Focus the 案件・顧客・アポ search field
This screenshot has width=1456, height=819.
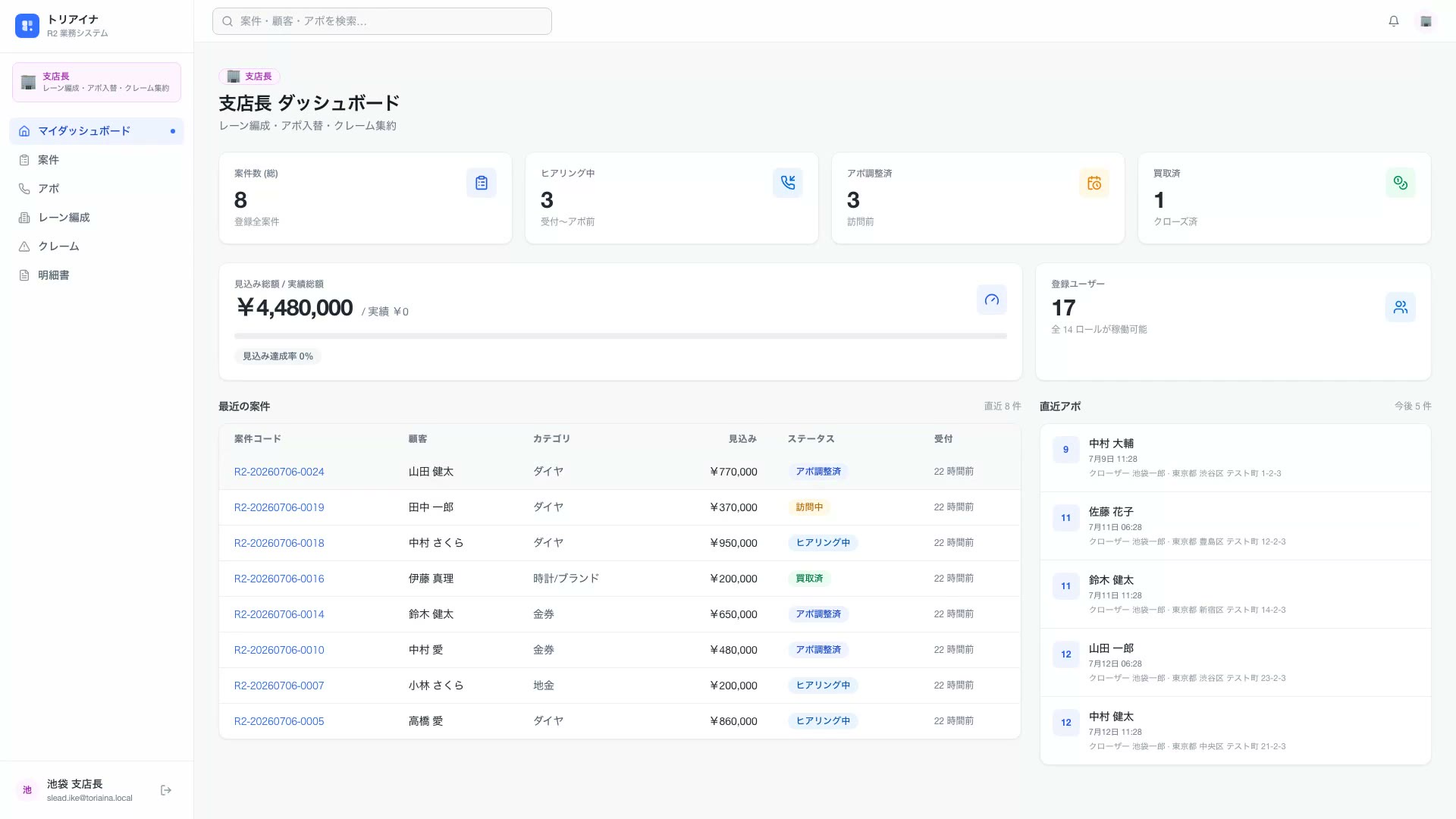click(x=381, y=21)
